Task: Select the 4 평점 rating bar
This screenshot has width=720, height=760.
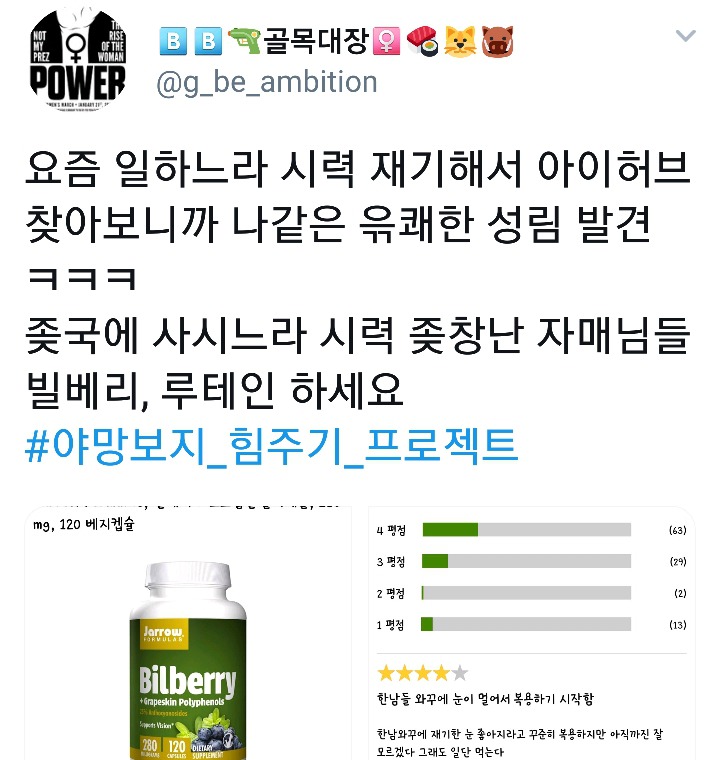Action: coord(527,530)
